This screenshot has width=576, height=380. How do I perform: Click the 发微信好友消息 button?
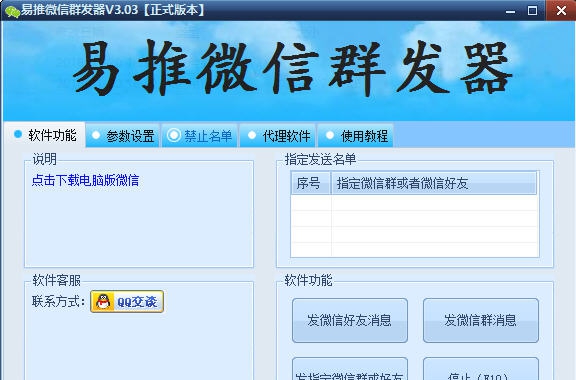tap(350, 320)
